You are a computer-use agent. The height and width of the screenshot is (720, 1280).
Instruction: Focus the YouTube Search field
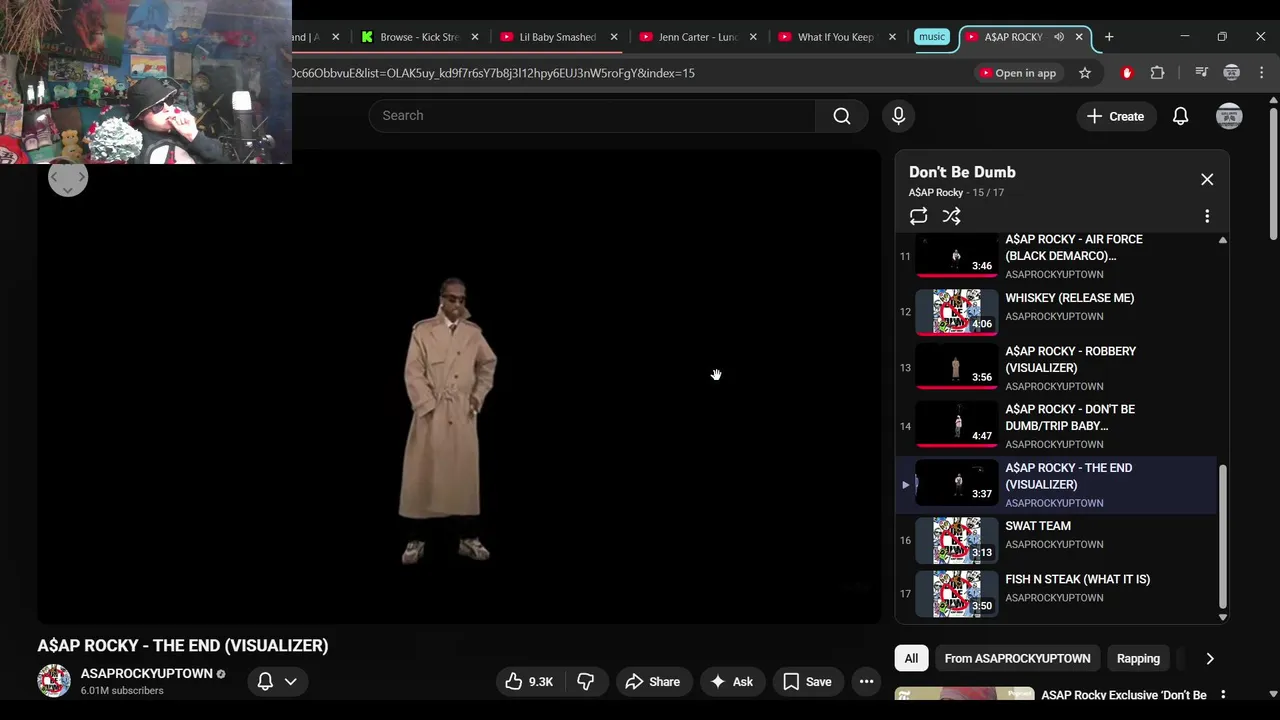coord(592,116)
